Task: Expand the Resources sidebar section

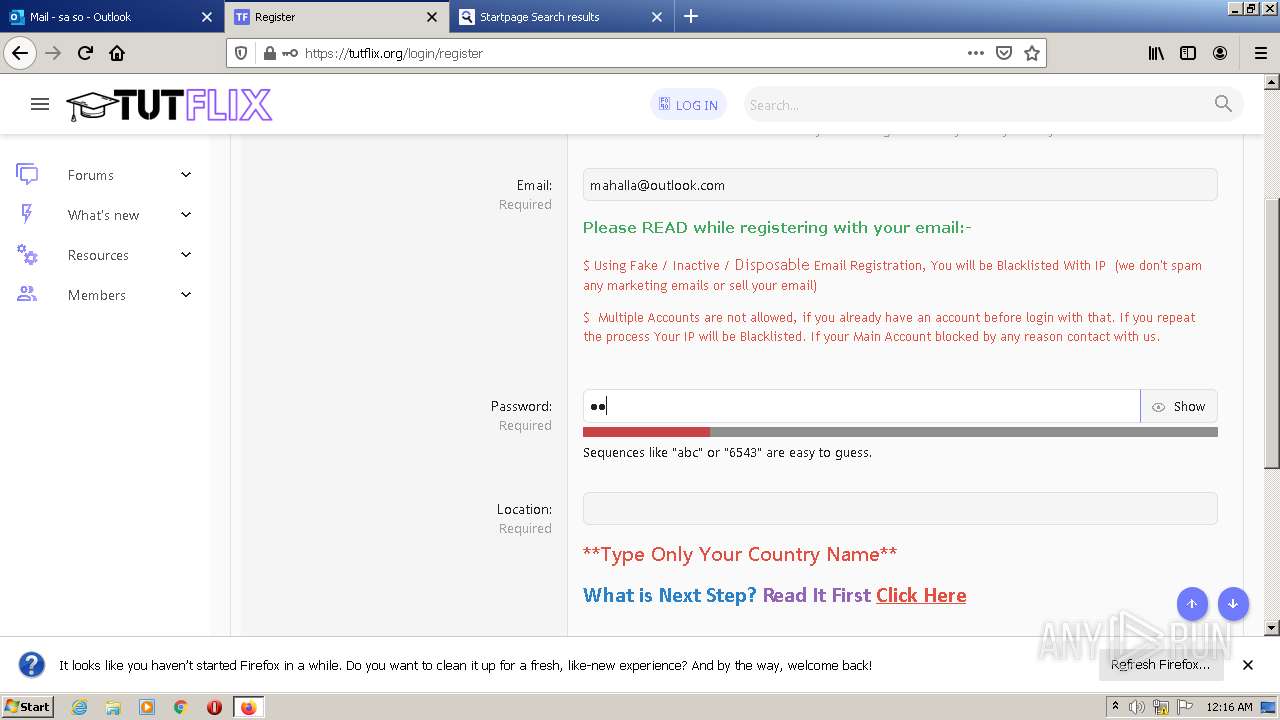Action: pos(186,255)
